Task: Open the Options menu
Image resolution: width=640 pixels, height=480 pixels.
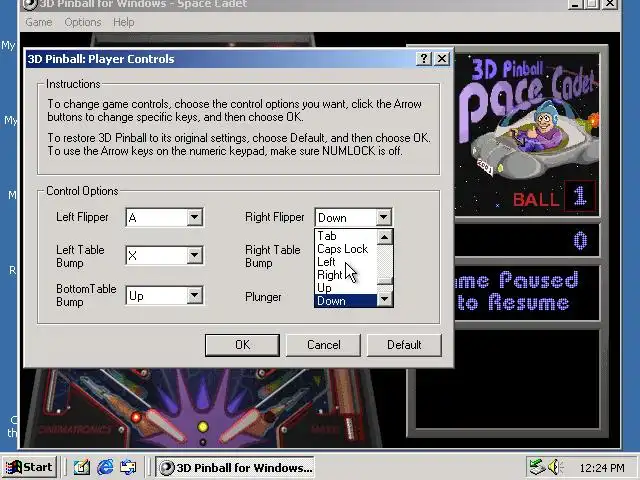Action: click(83, 22)
